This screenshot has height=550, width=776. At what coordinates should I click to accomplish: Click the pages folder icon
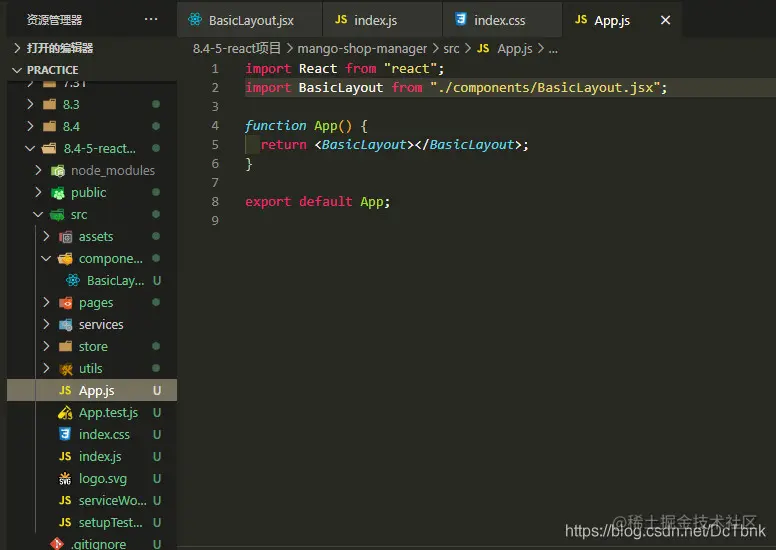pos(66,302)
